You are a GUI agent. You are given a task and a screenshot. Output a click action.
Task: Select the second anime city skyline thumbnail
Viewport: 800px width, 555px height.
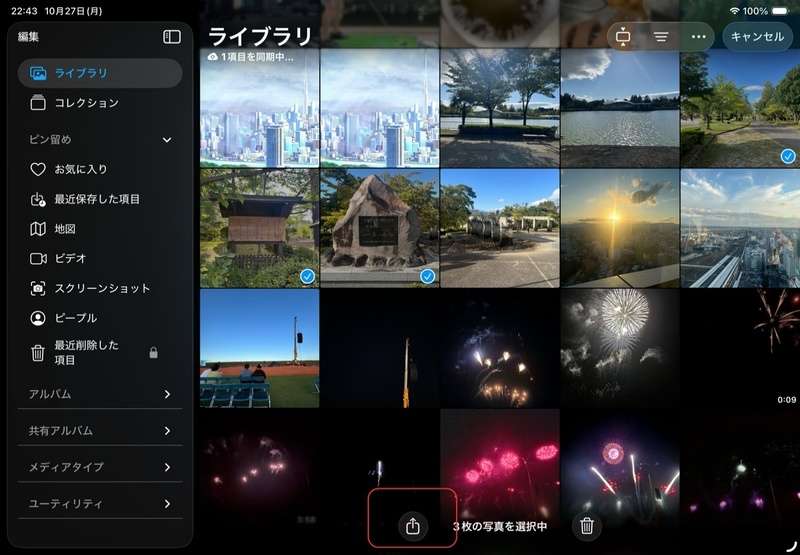pos(380,108)
